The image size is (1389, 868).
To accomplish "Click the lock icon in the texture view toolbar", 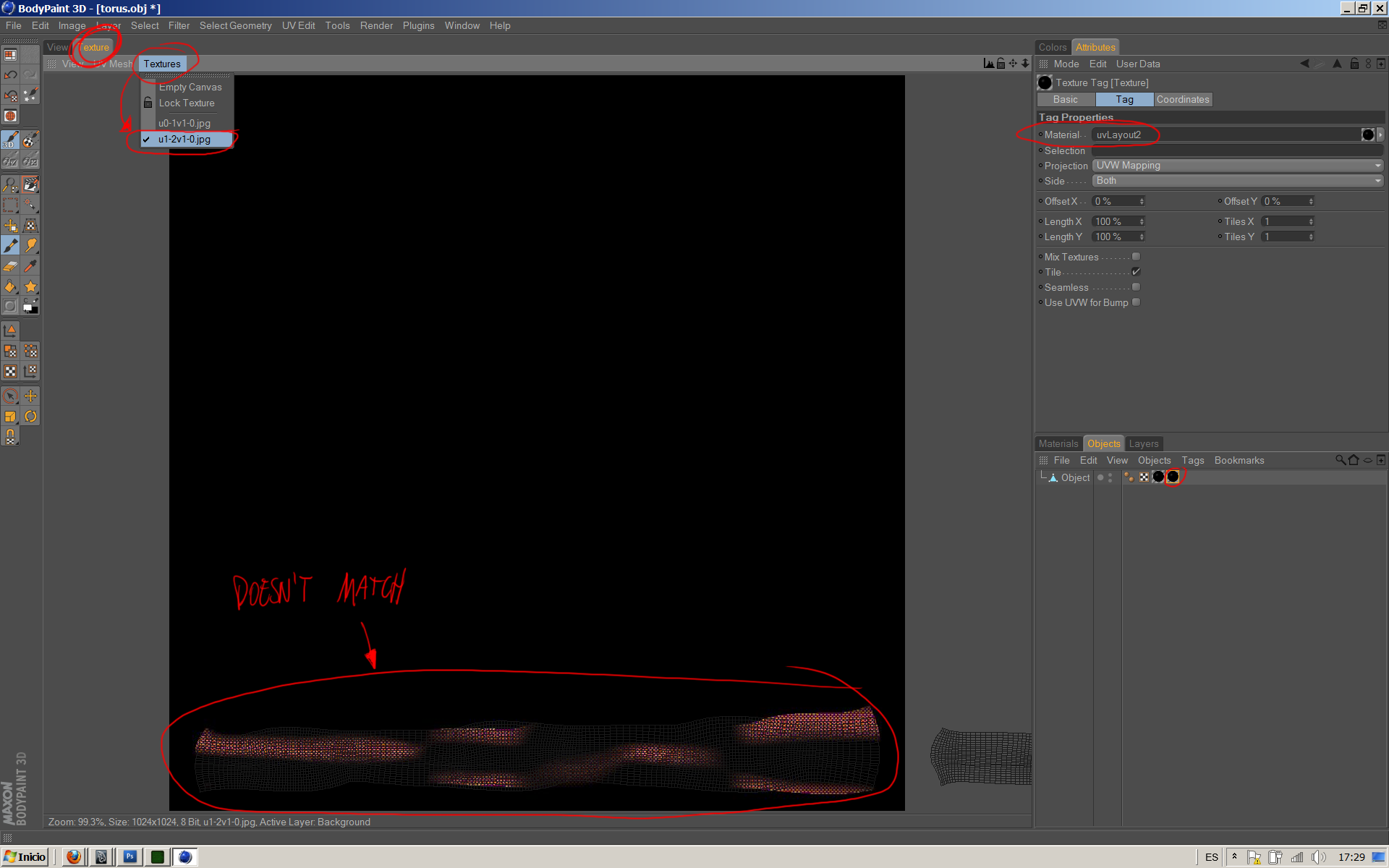I will tap(1001, 64).
